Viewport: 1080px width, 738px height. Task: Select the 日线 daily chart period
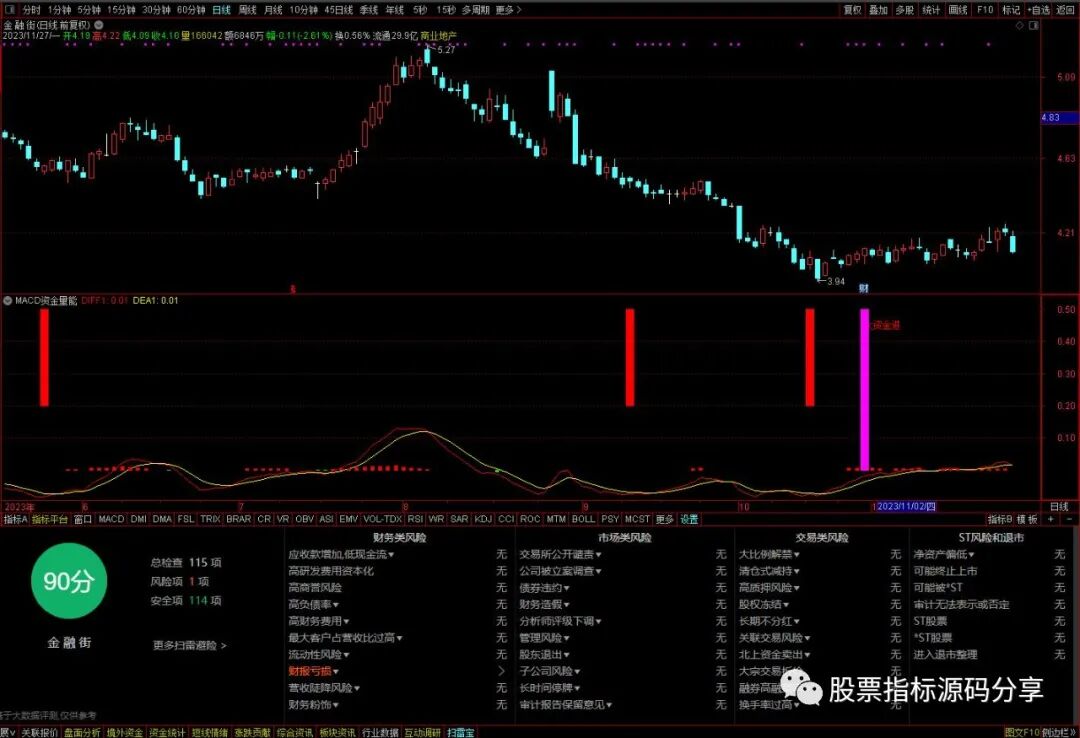(x=222, y=10)
